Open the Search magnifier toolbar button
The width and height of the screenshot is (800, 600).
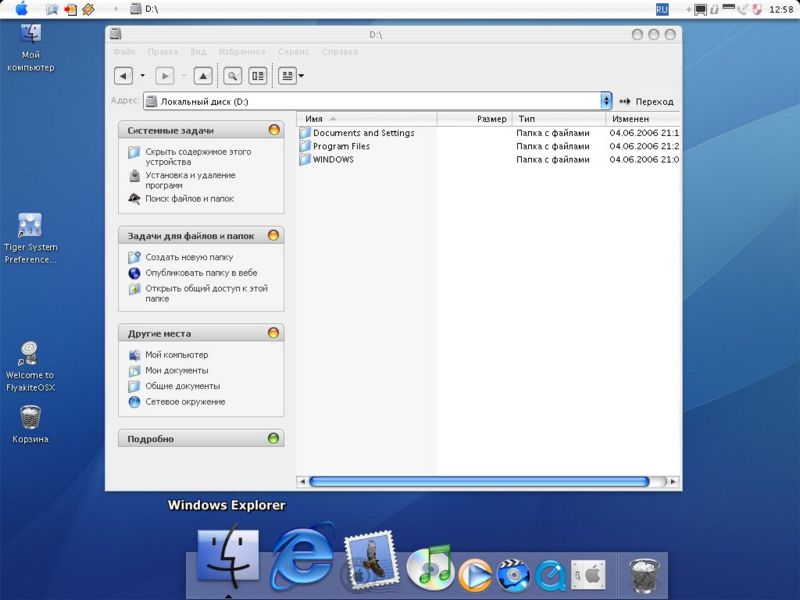pos(232,76)
